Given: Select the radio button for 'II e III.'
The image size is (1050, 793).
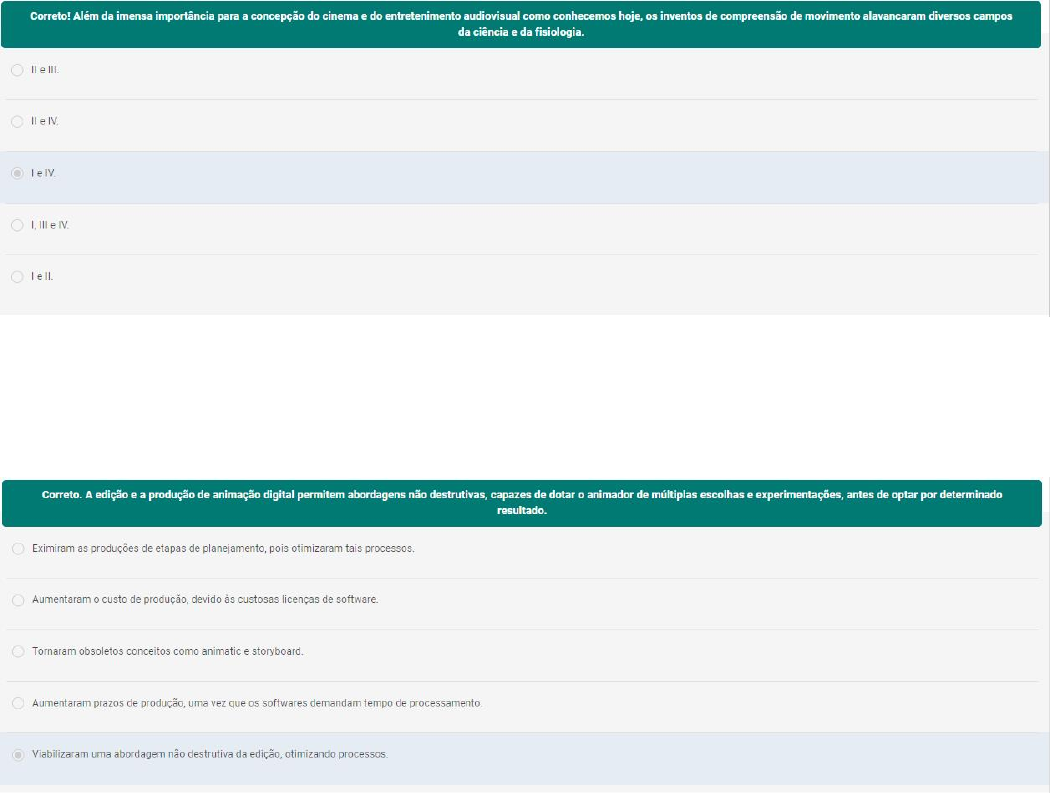Looking at the screenshot, I should (17, 70).
